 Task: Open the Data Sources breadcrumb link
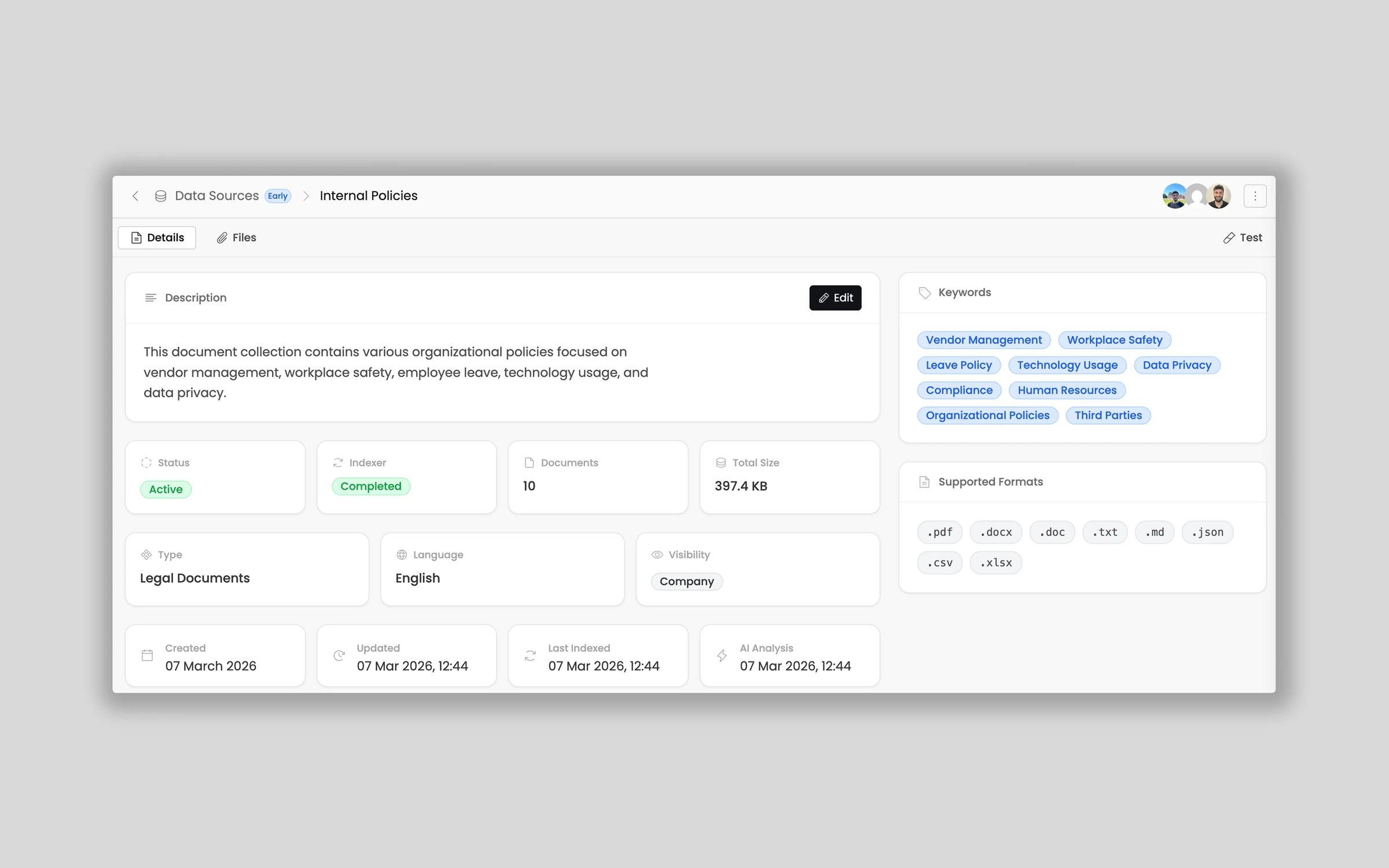click(x=216, y=196)
